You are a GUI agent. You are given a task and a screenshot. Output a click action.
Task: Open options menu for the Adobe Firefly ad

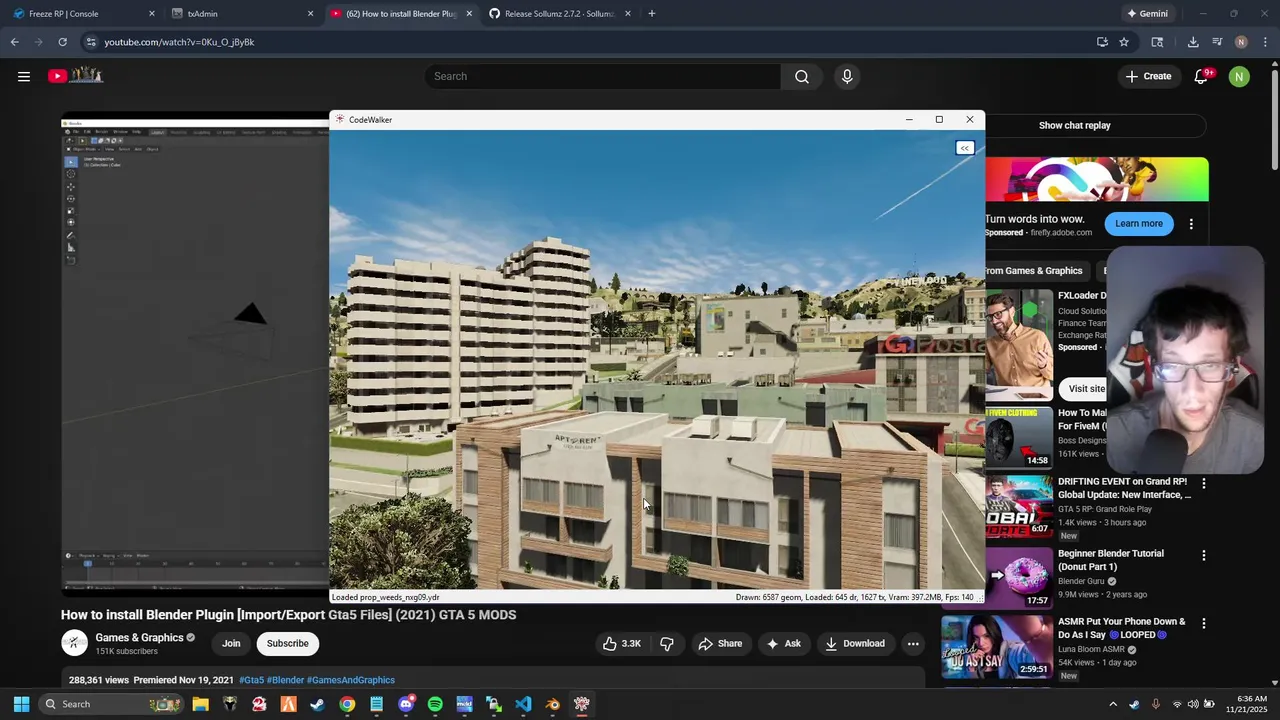click(1191, 224)
